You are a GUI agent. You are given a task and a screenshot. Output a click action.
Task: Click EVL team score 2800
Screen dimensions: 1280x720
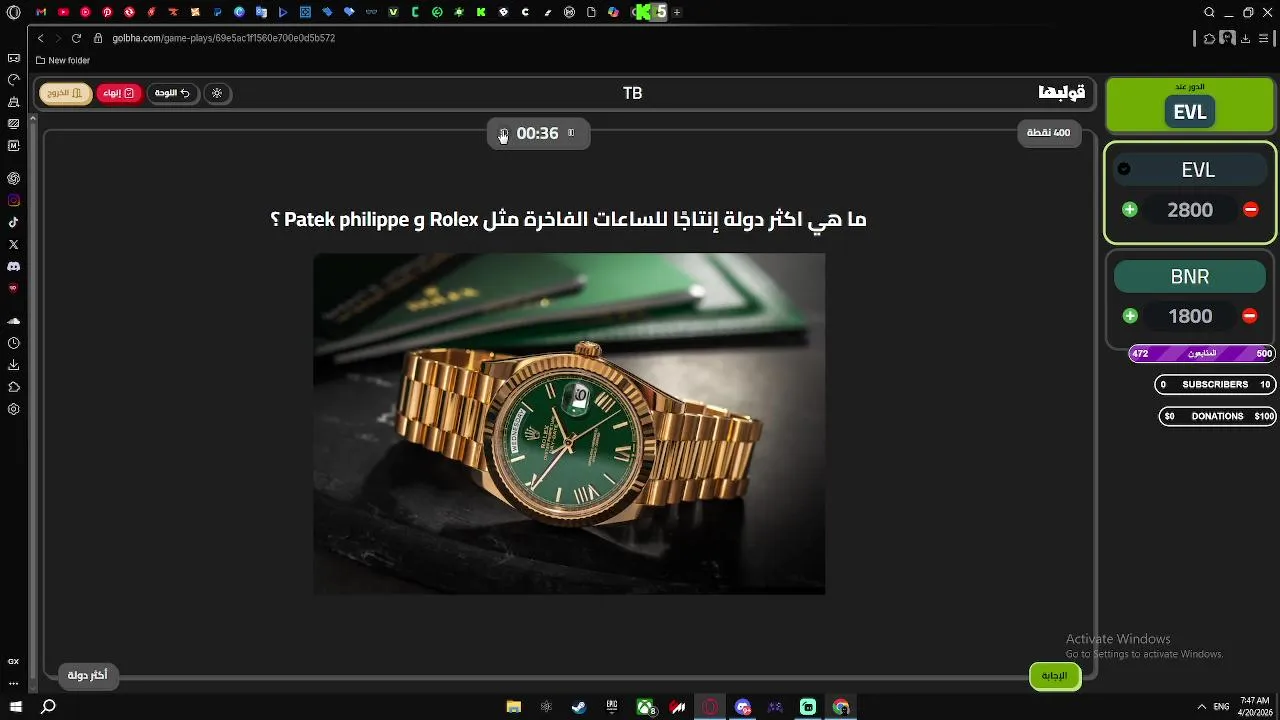click(x=1190, y=210)
